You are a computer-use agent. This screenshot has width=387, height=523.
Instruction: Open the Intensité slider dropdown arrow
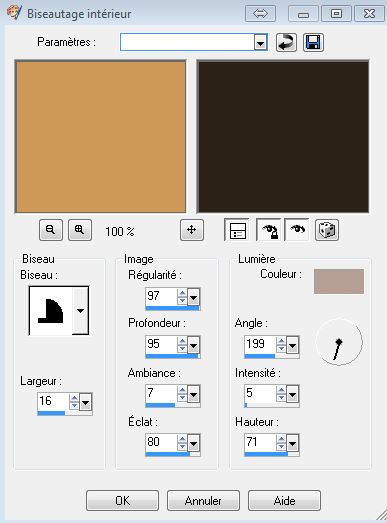click(x=293, y=395)
